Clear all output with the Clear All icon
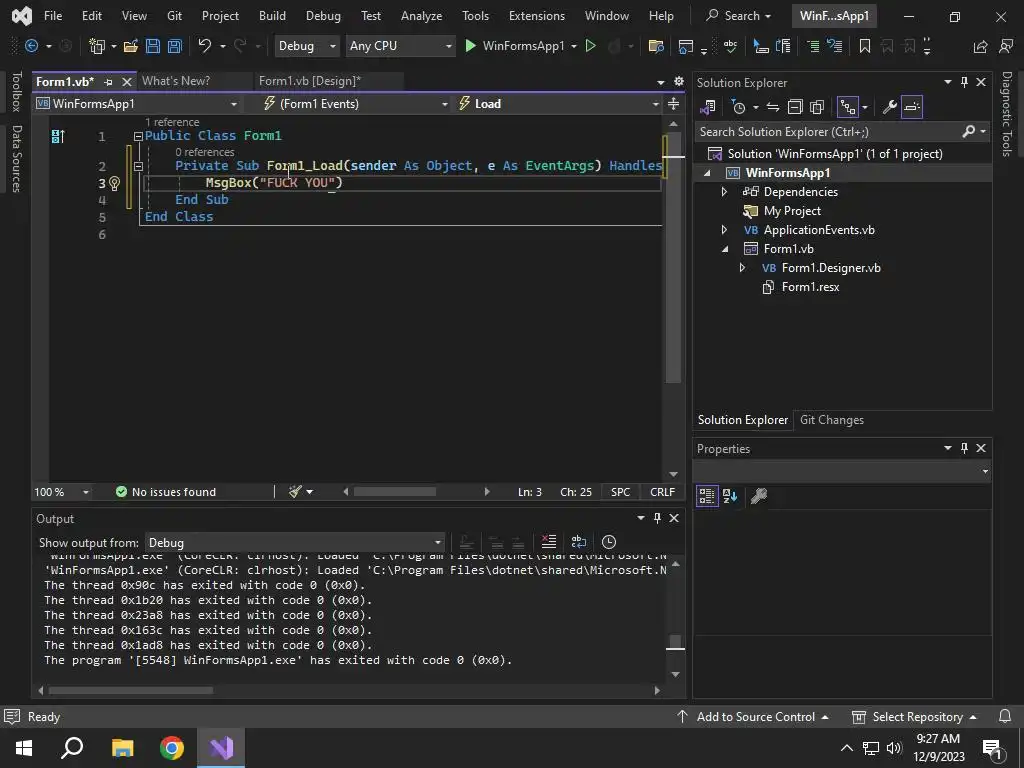Viewport: 1024px width, 768px height. click(549, 541)
